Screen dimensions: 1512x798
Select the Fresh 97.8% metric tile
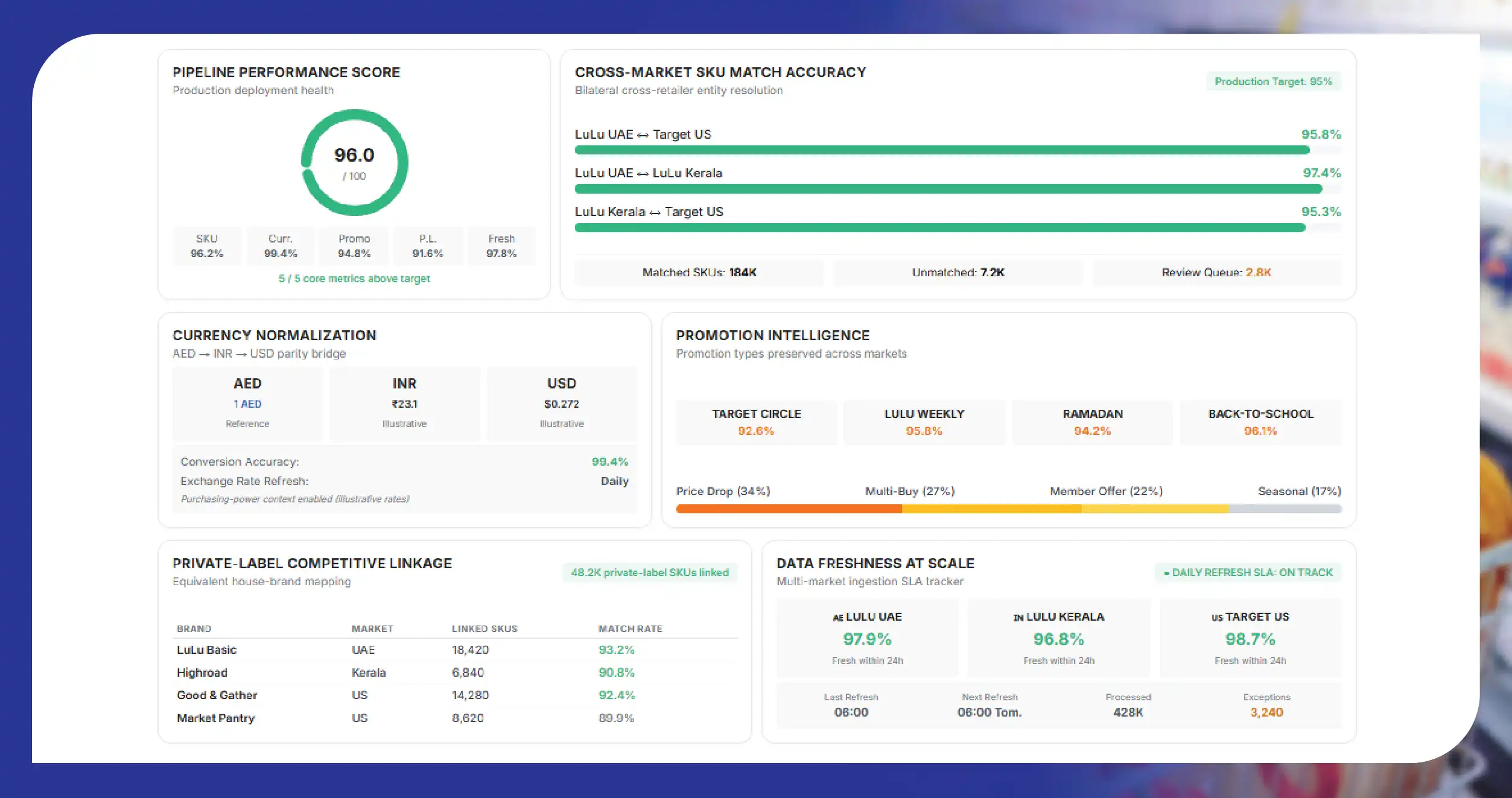(501, 246)
